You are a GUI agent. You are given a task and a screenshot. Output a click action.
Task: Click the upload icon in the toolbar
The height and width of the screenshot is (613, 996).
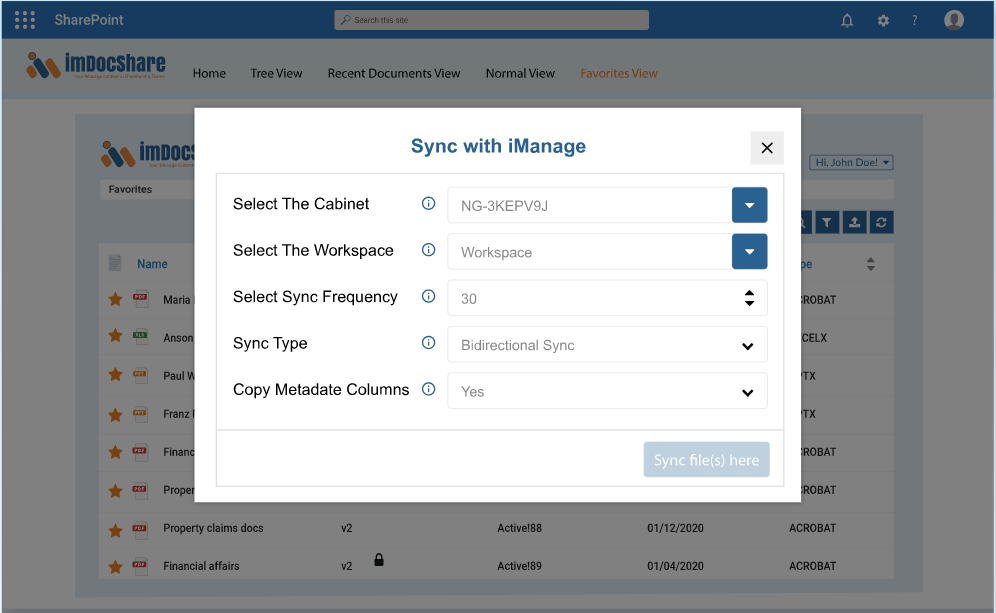click(854, 222)
